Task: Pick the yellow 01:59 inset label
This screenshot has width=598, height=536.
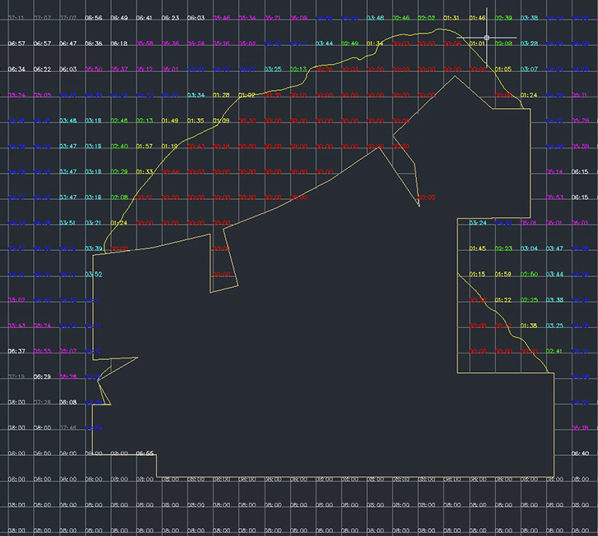Action: [503, 274]
